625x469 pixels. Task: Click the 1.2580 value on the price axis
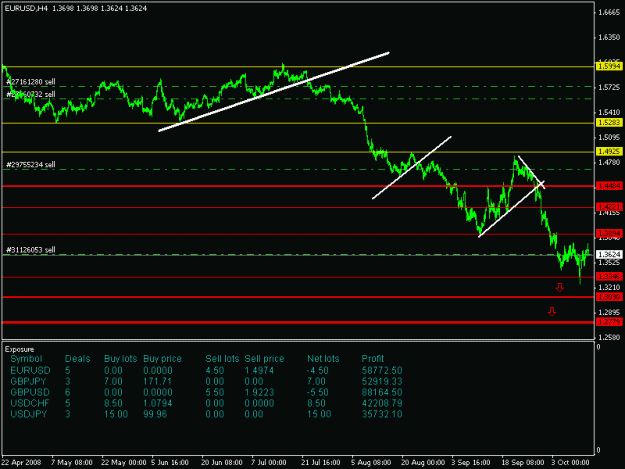609,338
